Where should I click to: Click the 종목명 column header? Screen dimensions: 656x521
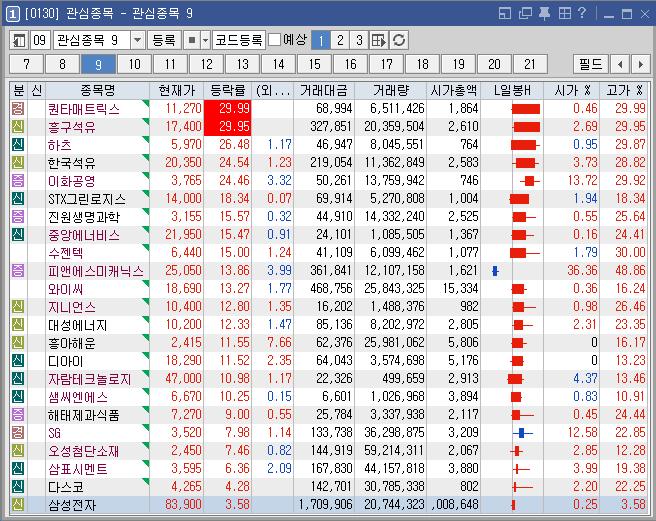pos(97,90)
